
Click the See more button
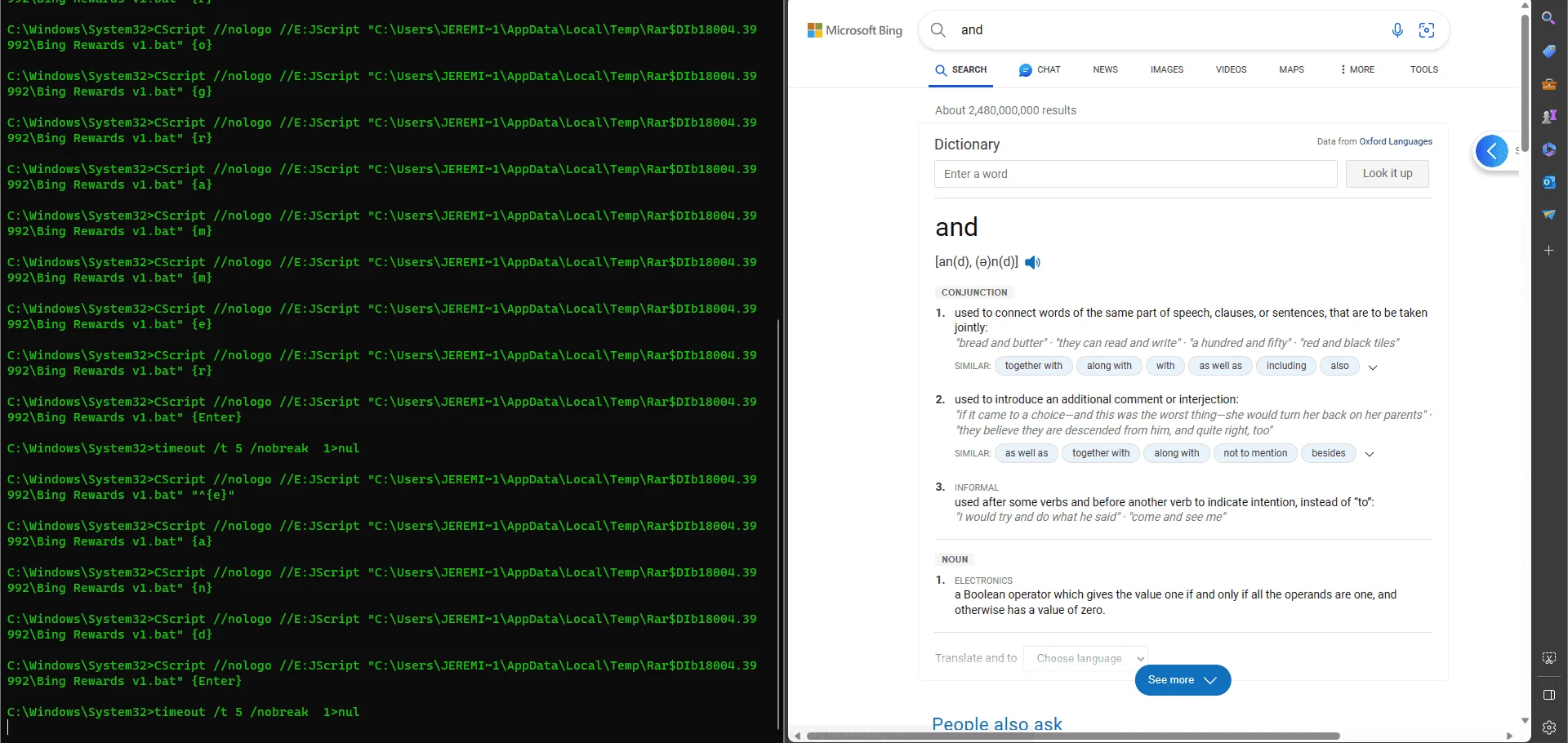[1183, 680]
